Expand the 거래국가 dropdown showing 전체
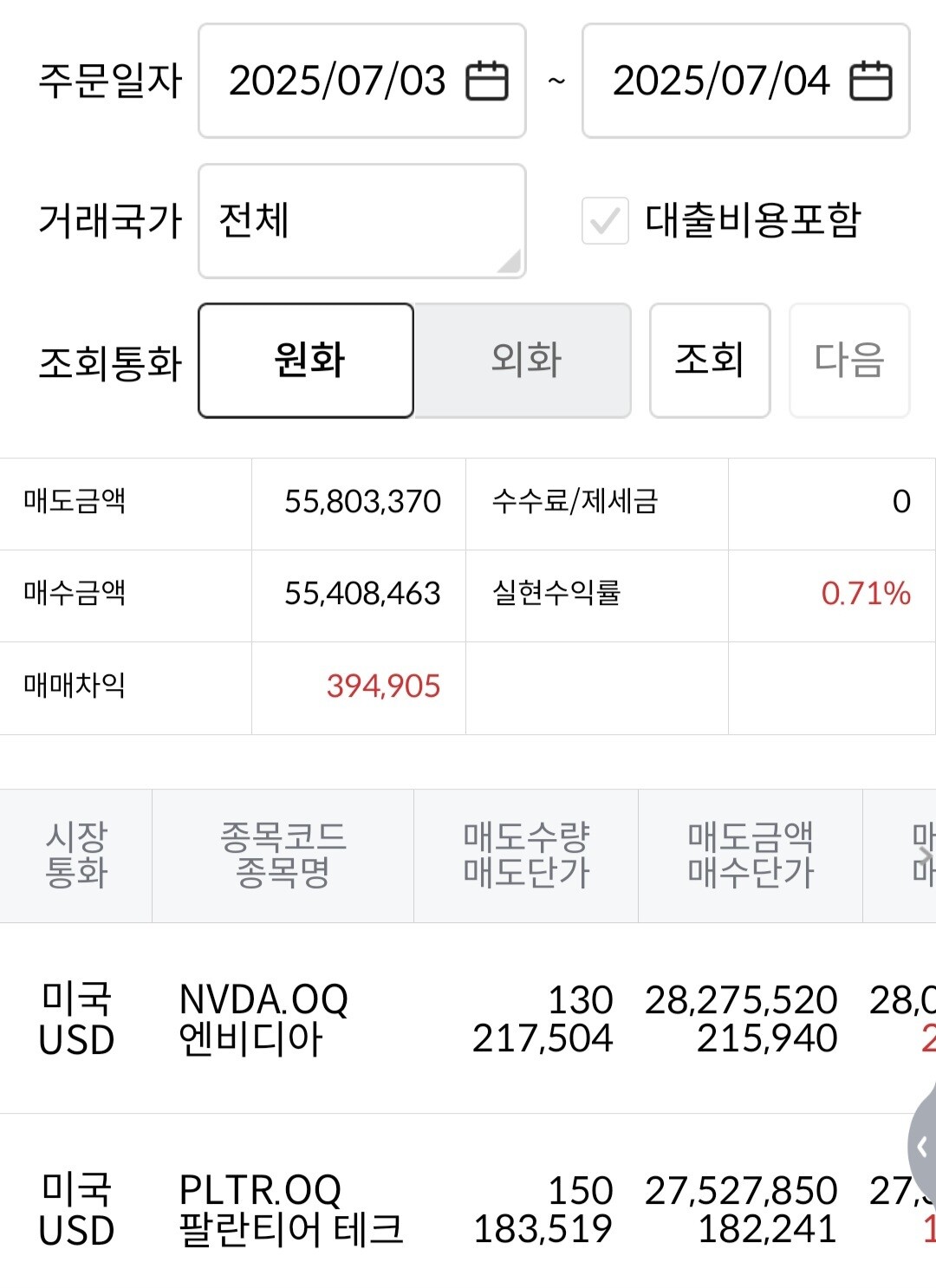The width and height of the screenshot is (936, 1288). pyautogui.click(x=362, y=221)
